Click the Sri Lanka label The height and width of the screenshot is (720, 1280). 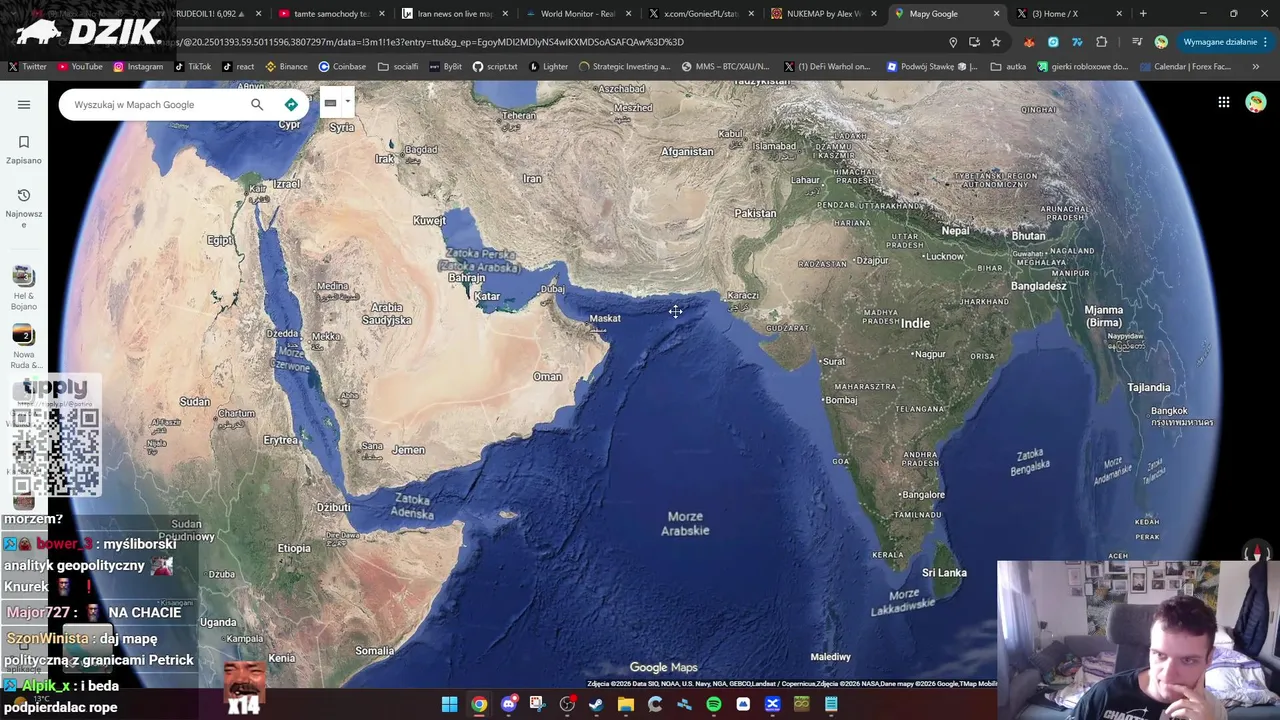click(944, 573)
